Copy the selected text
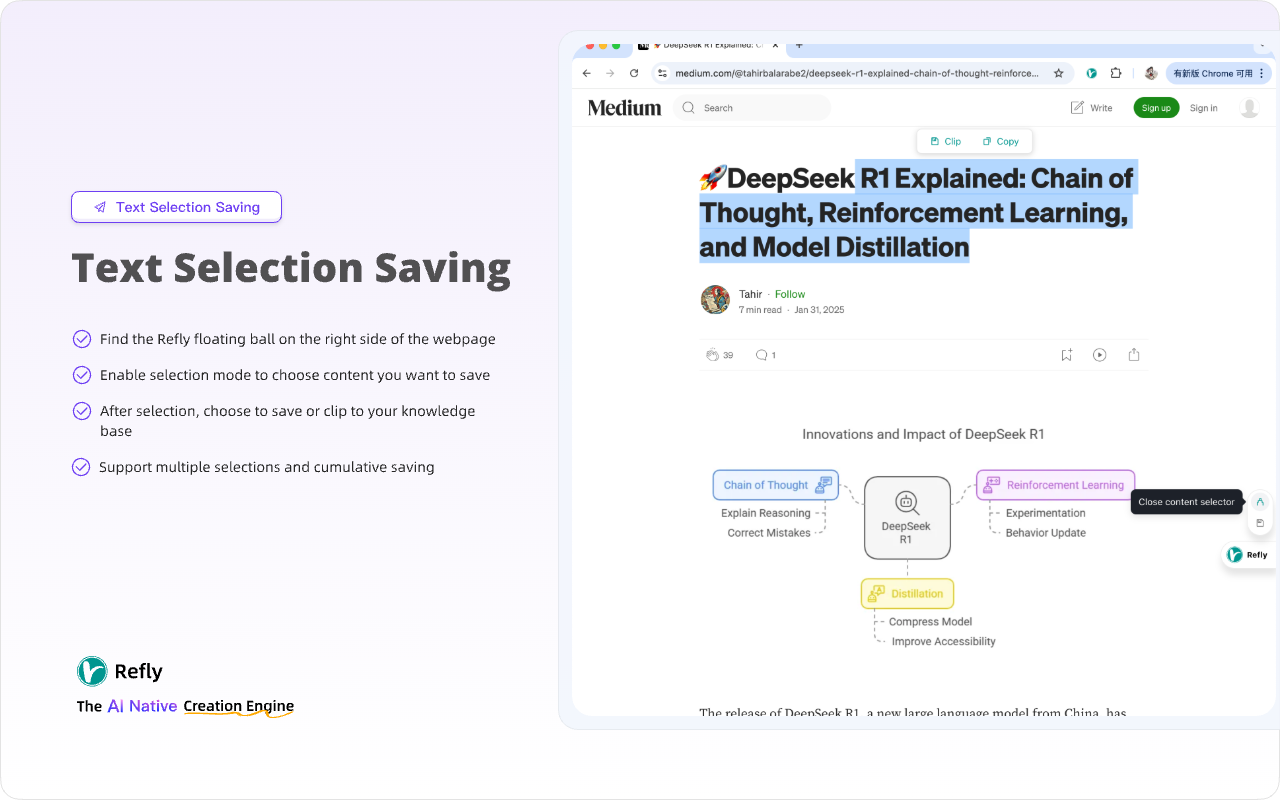This screenshot has width=1280, height=800. [1000, 142]
